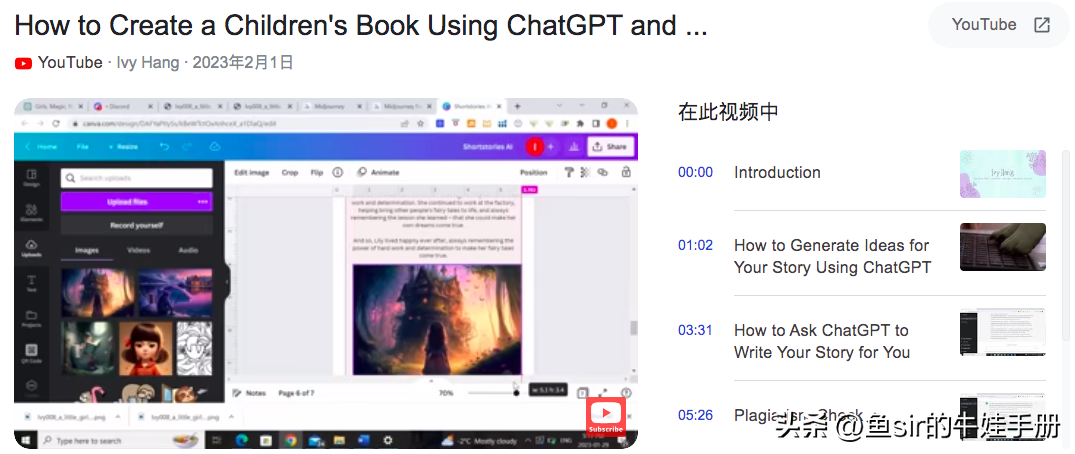Open the Ask ChatGPT chapter thumbnail
Image resolution: width=1075 pixels, height=454 pixels.
[1002, 332]
